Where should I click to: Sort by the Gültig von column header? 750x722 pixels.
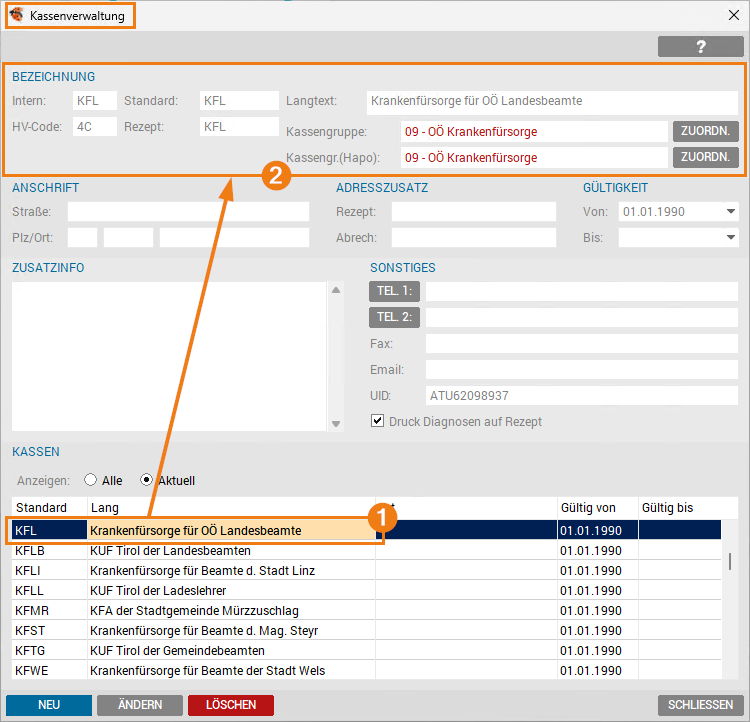point(596,508)
